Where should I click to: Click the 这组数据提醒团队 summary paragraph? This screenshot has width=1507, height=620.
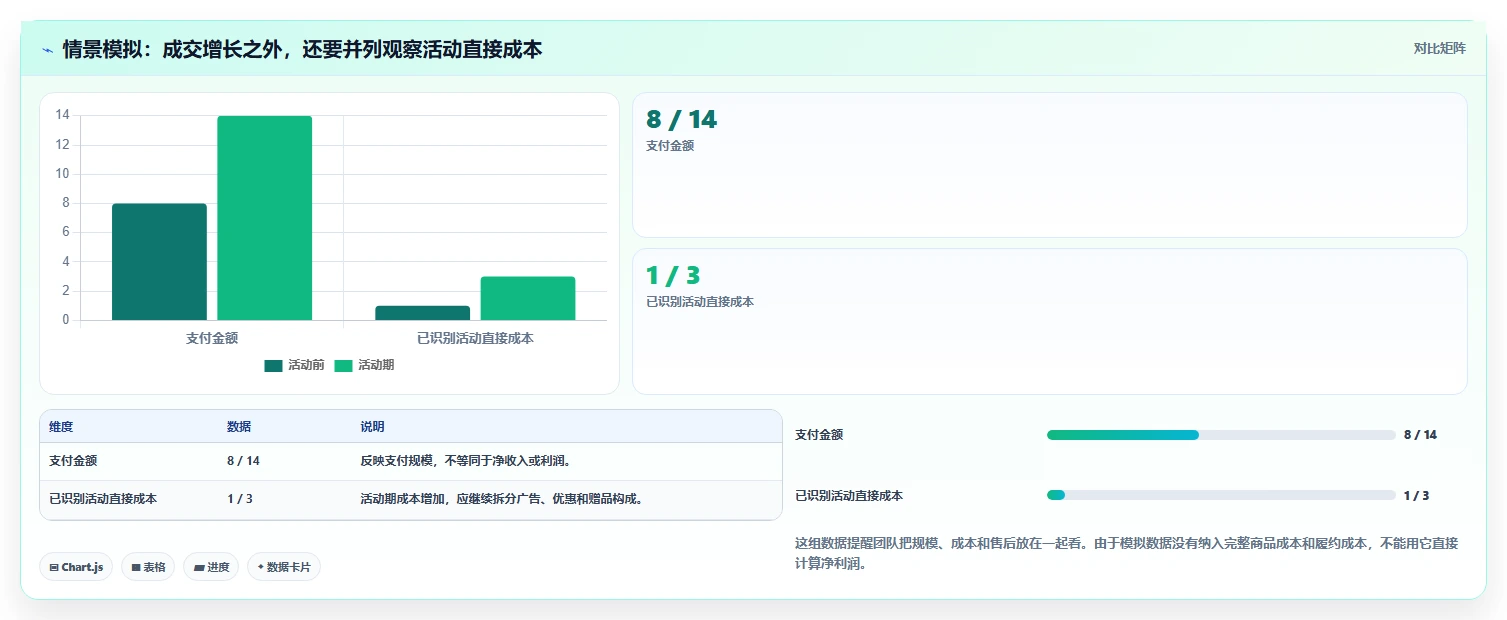pyautogui.click(x=1127, y=553)
